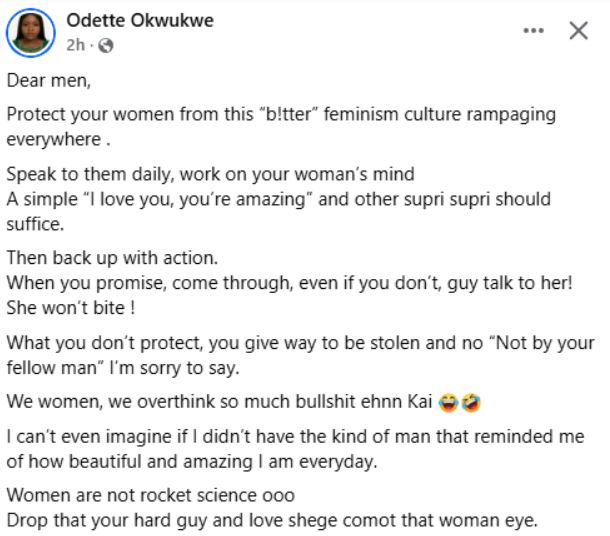Click the globe public audience icon
This screenshot has width=610, height=536.
[107, 45]
